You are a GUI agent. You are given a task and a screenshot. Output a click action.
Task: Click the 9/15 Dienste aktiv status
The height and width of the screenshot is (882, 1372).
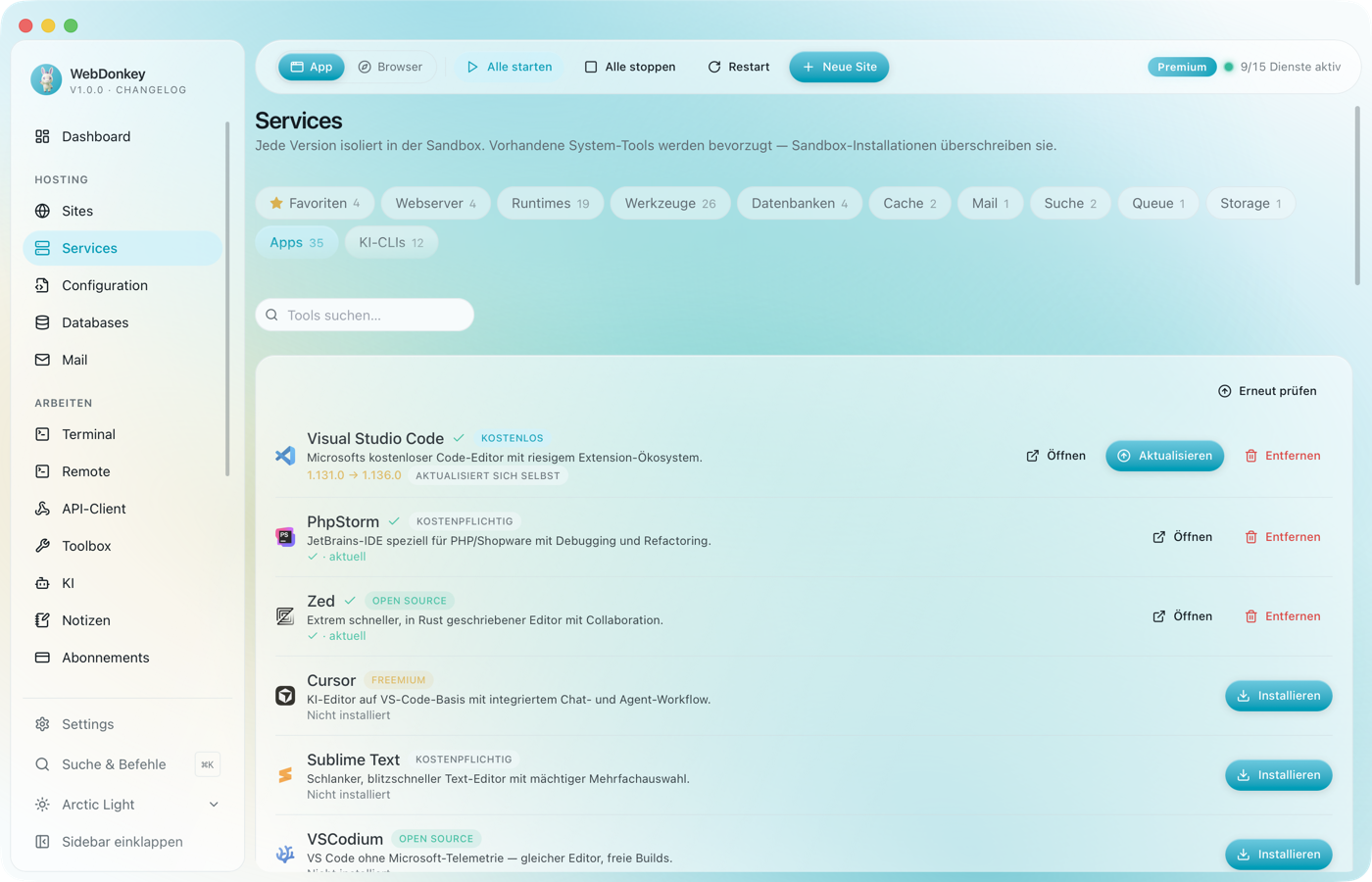click(x=1282, y=67)
